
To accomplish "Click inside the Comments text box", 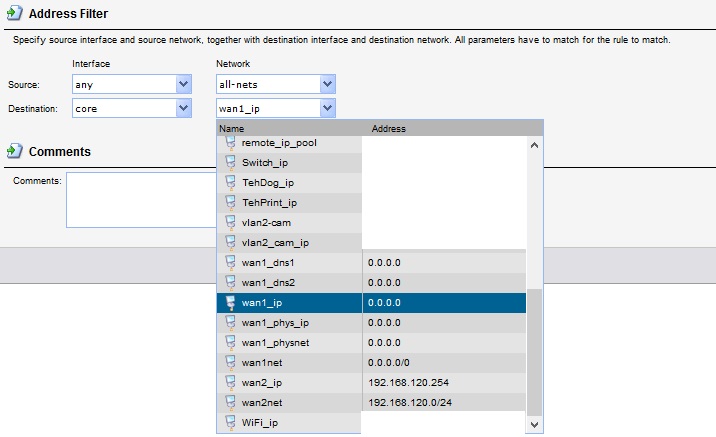I will pyautogui.click(x=140, y=199).
